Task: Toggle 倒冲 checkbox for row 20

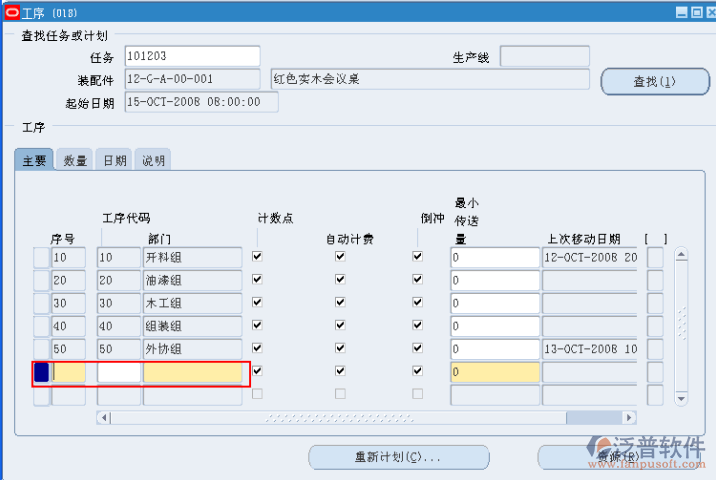Action: click(417, 279)
